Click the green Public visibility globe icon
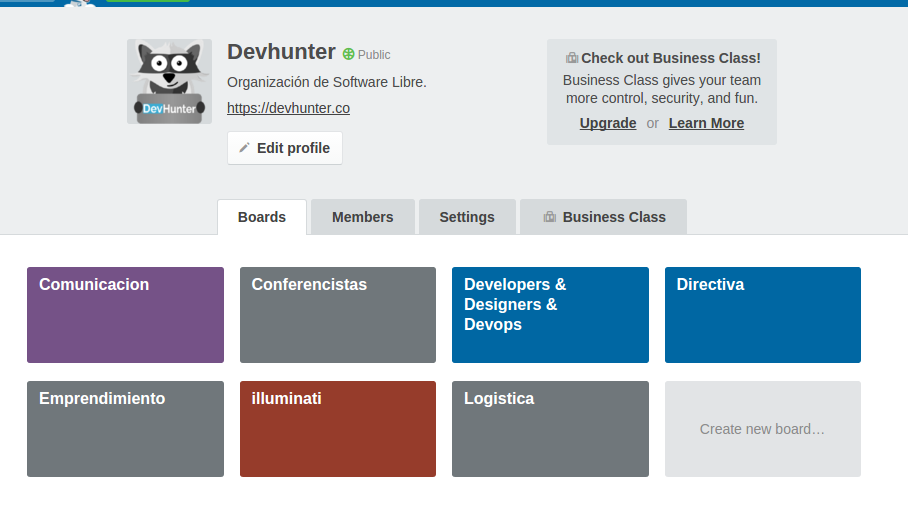 (348, 54)
